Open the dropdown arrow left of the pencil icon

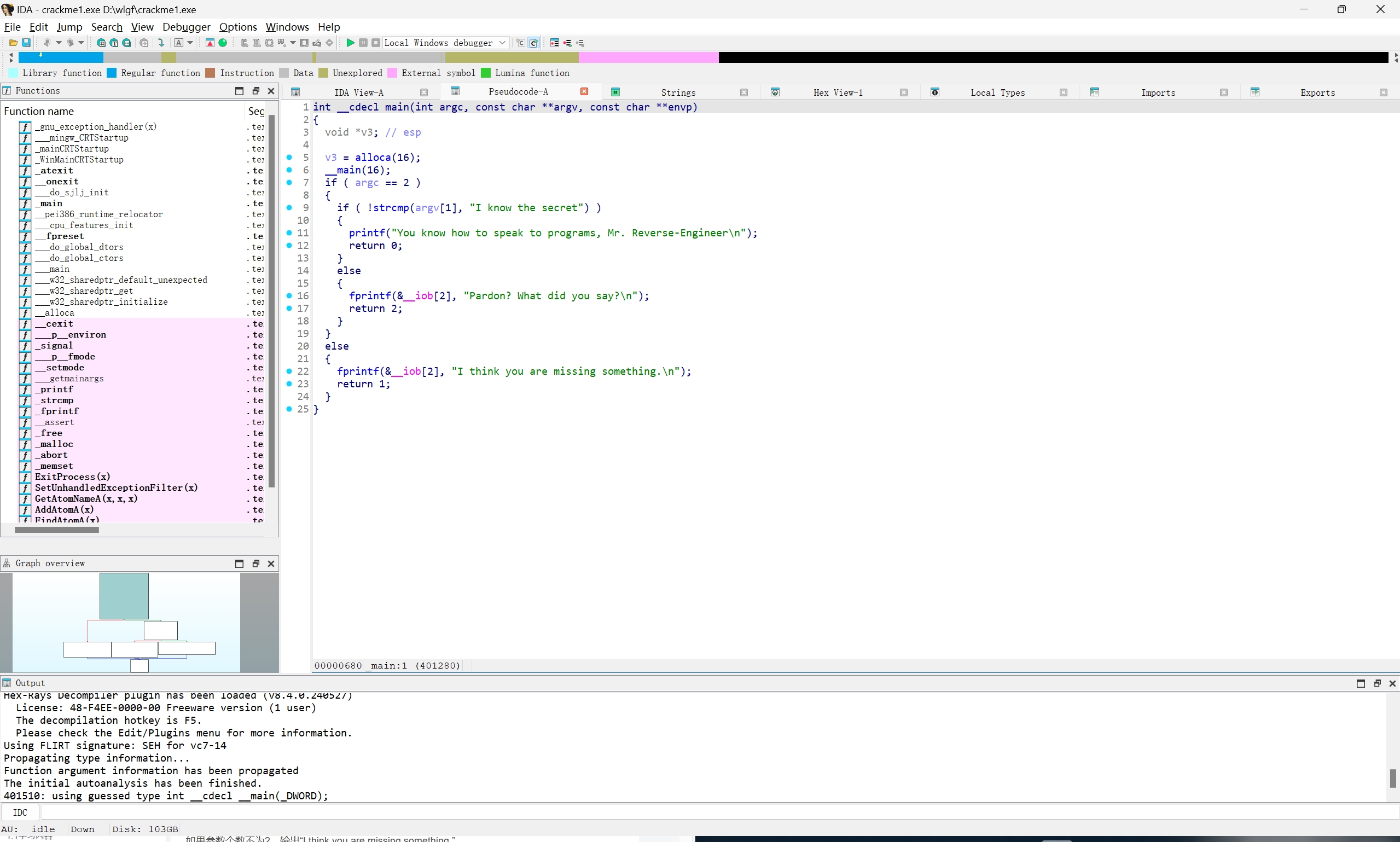pyautogui.click(x=293, y=43)
